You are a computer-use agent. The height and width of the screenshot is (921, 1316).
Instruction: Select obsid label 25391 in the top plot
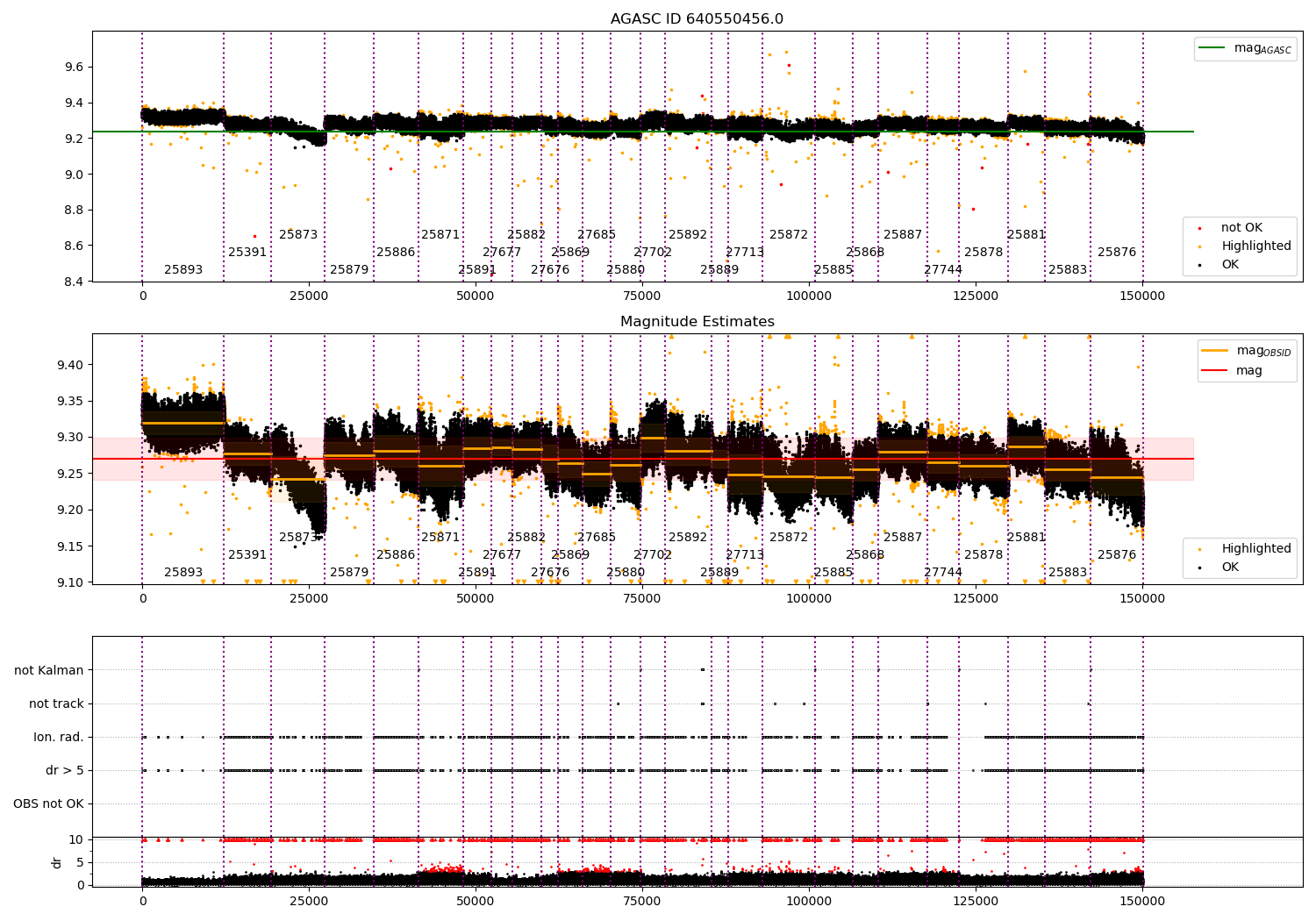coord(247,252)
